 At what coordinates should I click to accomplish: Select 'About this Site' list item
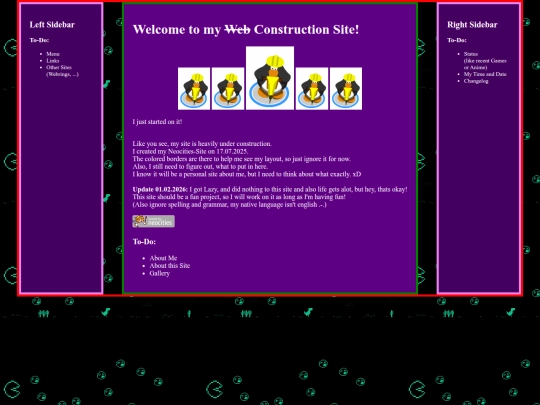coord(170,266)
